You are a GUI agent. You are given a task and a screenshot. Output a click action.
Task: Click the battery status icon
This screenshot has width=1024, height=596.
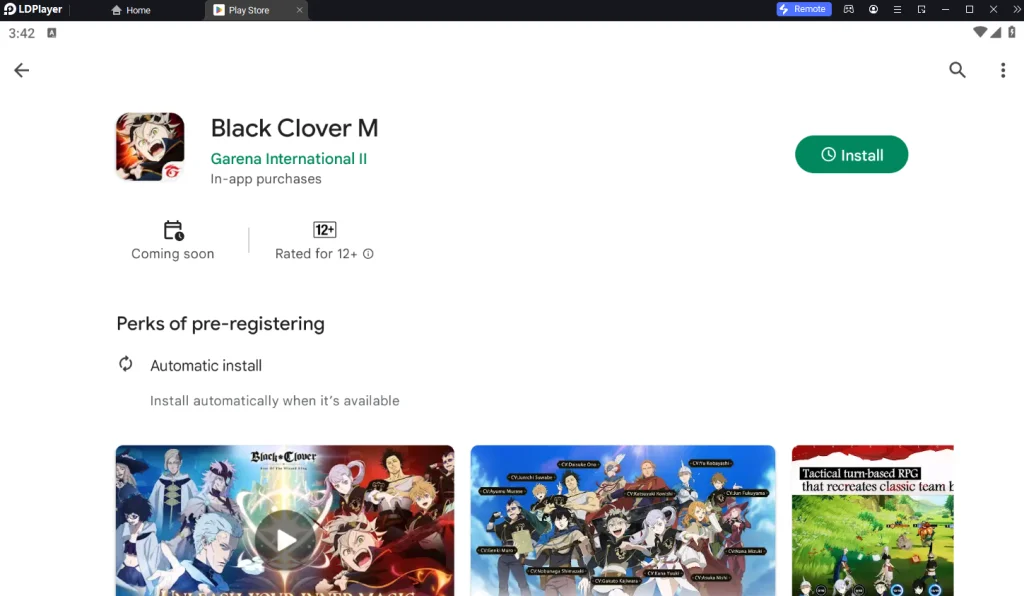tap(1012, 32)
